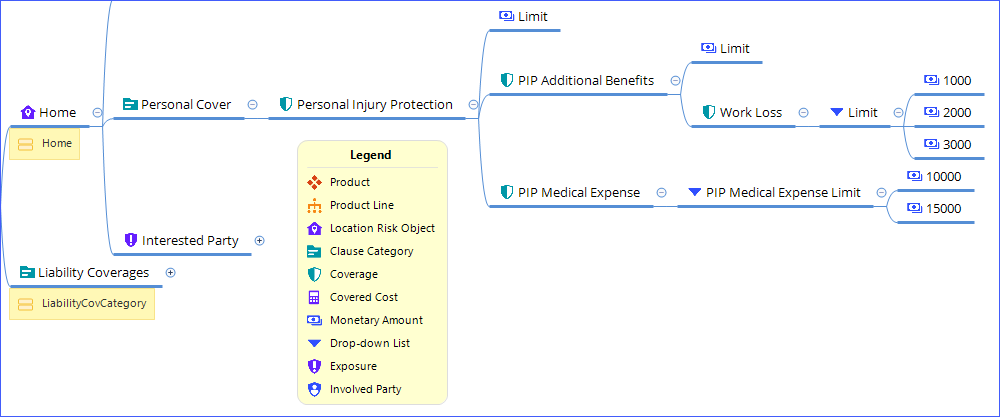Collapse the Personal Injury Protection branch
Viewport: 1000px width, 417px height.
473,104
